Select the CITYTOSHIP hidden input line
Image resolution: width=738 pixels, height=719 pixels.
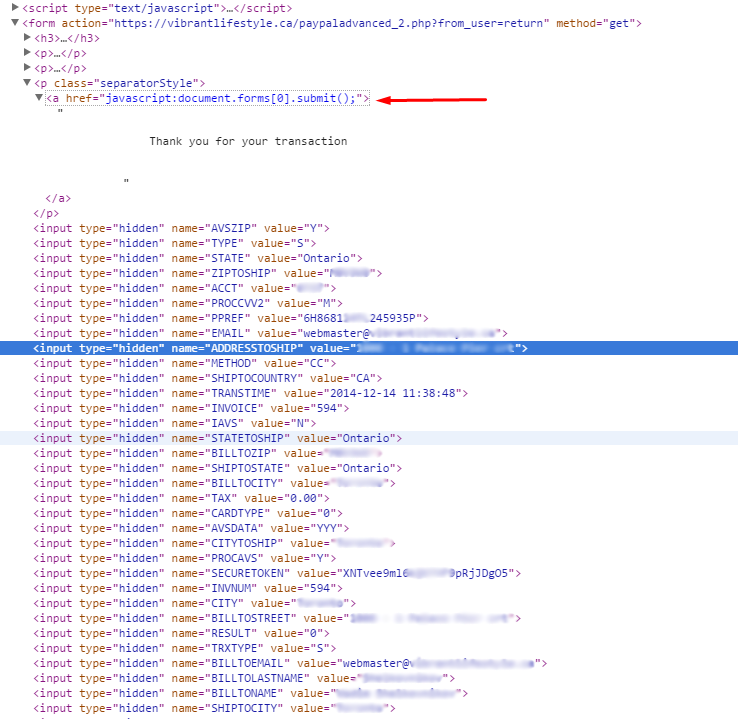pos(214,543)
